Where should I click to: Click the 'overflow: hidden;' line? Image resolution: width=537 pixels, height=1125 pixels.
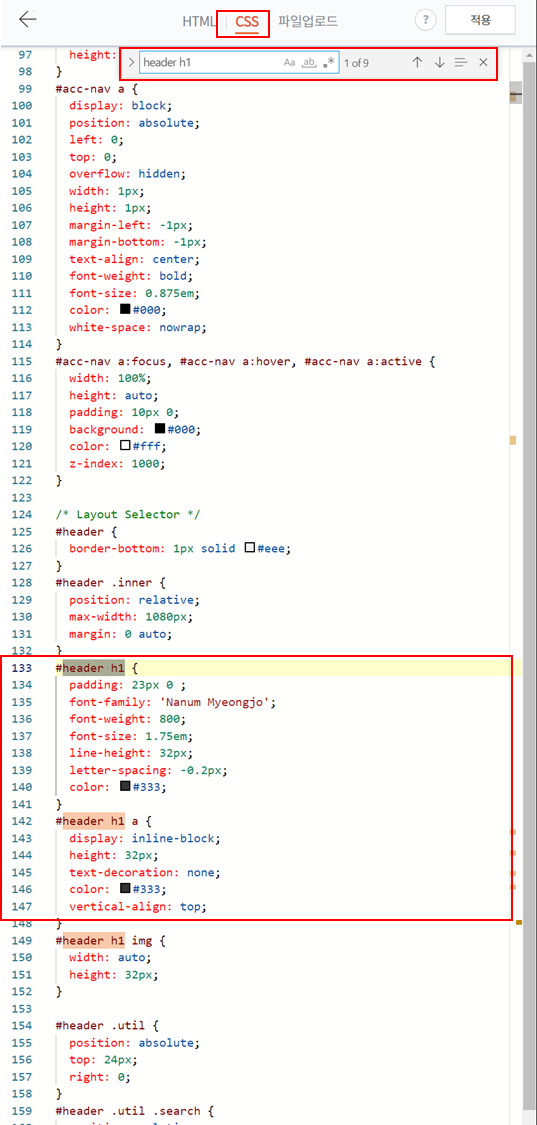pyautogui.click(x=128, y=174)
